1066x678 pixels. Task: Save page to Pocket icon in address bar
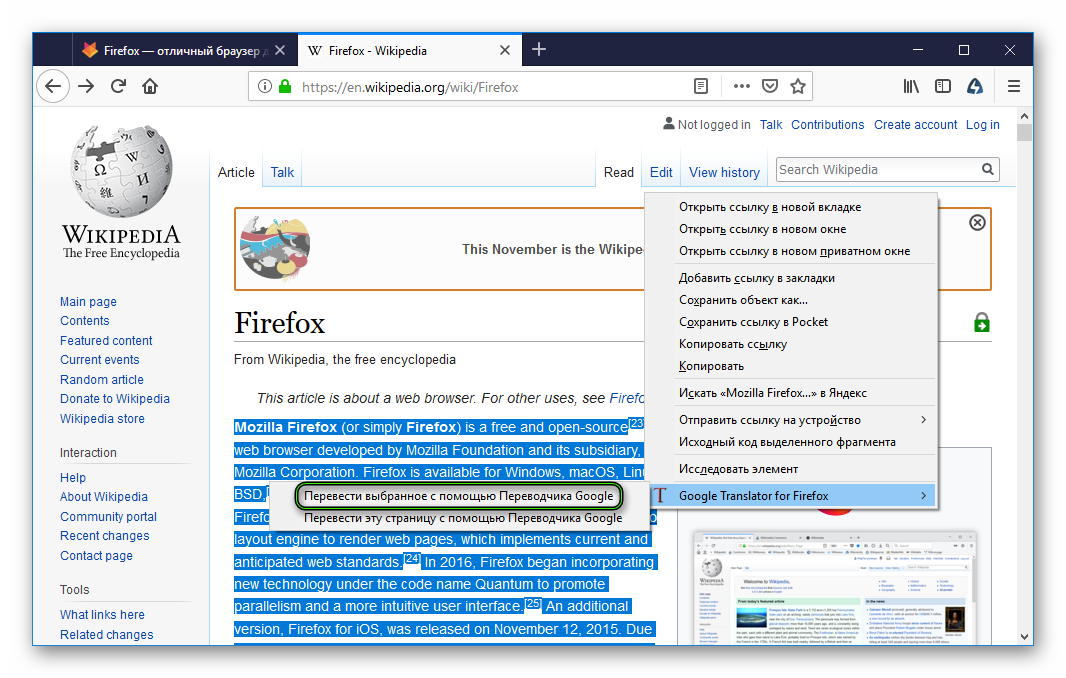click(x=770, y=87)
